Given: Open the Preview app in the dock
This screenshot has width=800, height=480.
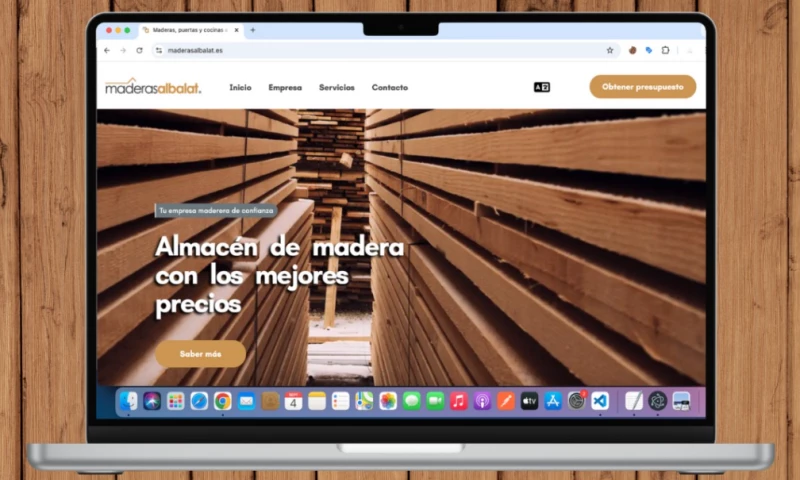Looking at the screenshot, I should 681,401.
